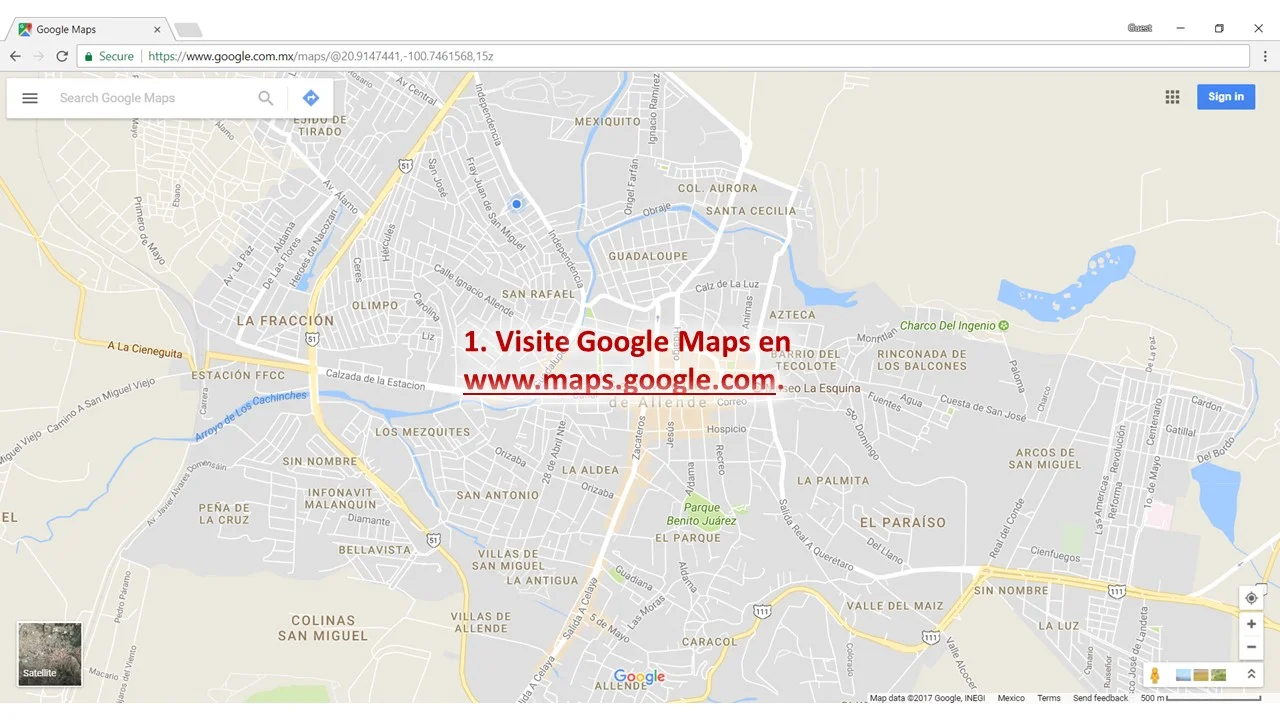Click the GUADALOUPE neighborhood label
This screenshot has height=720, width=1280.
point(648,256)
